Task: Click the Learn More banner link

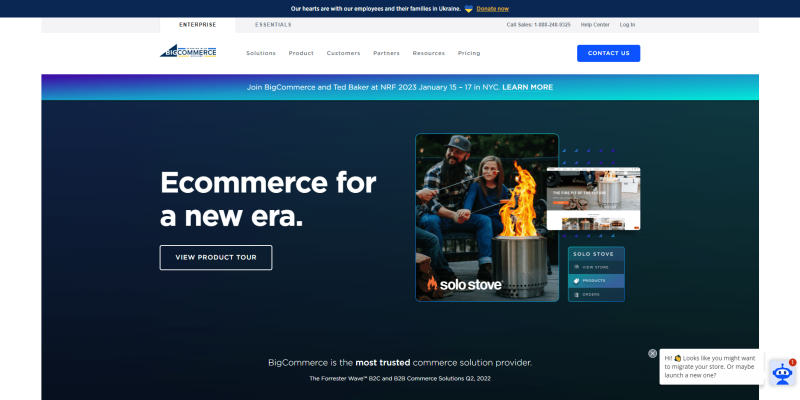Action: (x=528, y=87)
